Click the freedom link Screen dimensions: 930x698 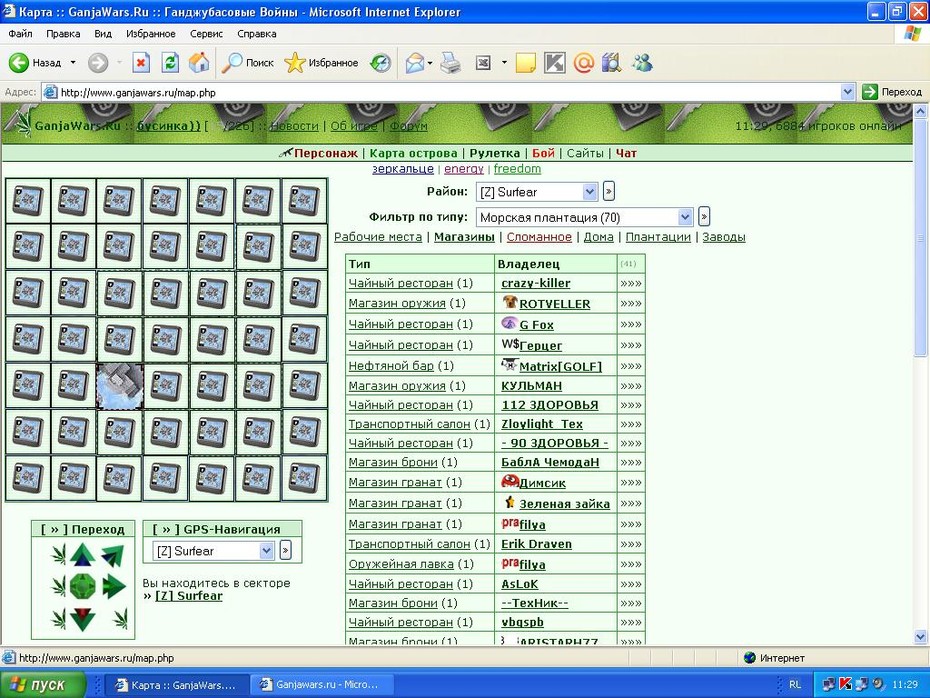coord(517,169)
